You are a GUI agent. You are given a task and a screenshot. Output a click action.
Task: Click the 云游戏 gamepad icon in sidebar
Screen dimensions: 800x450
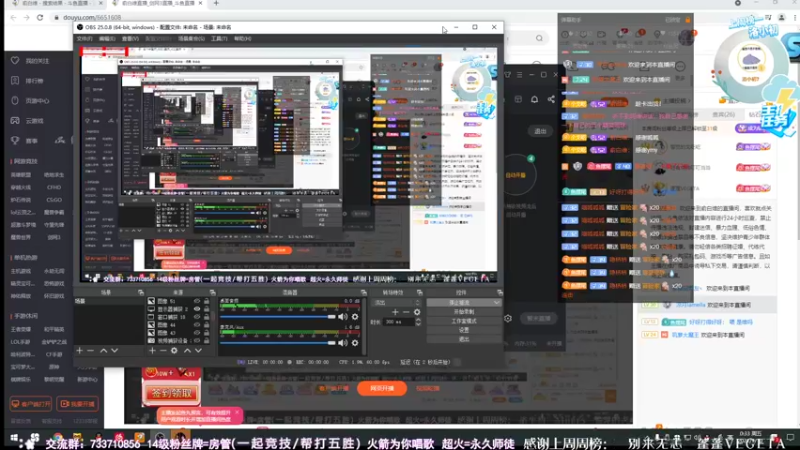pyautogui.click(x=15, y=120)
